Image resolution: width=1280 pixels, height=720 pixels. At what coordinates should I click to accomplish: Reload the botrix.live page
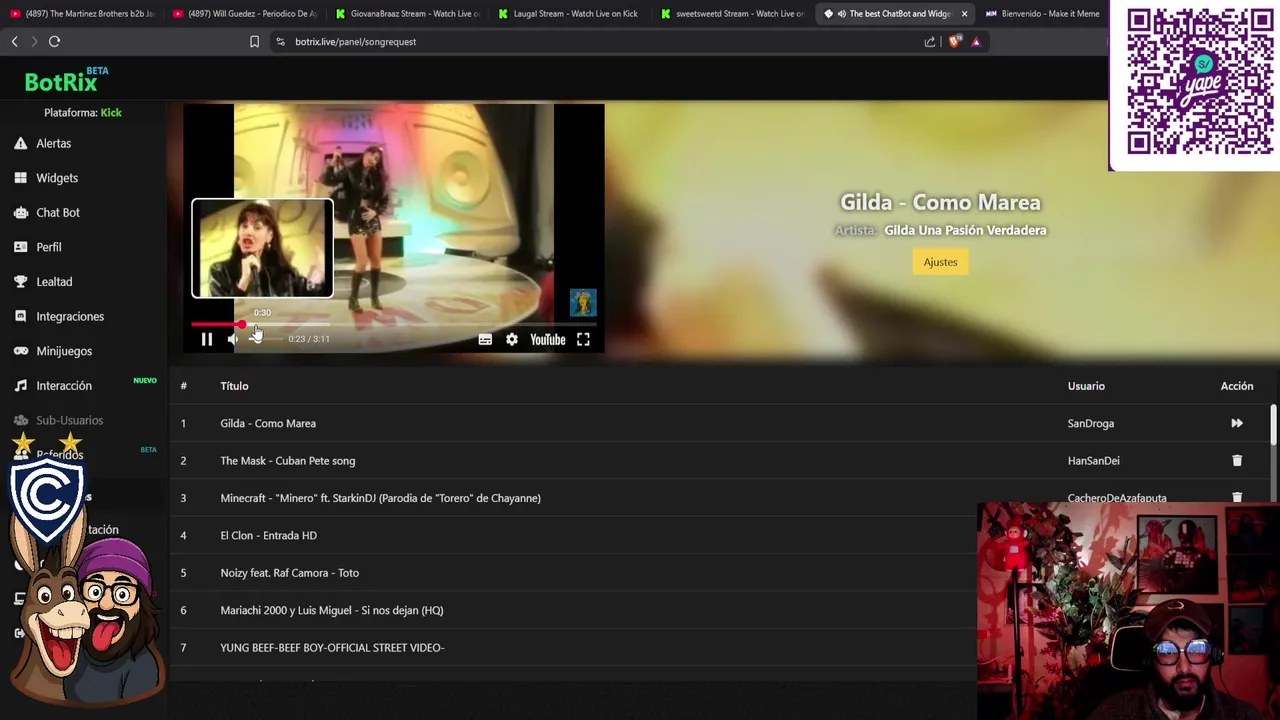54,42
